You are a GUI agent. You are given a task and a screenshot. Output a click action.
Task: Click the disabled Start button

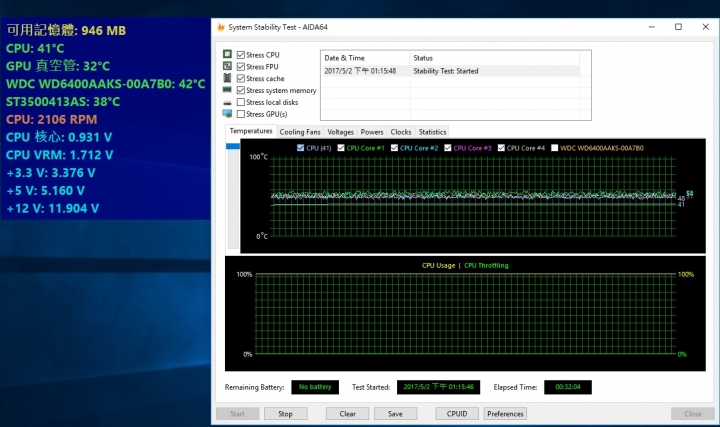237,414
